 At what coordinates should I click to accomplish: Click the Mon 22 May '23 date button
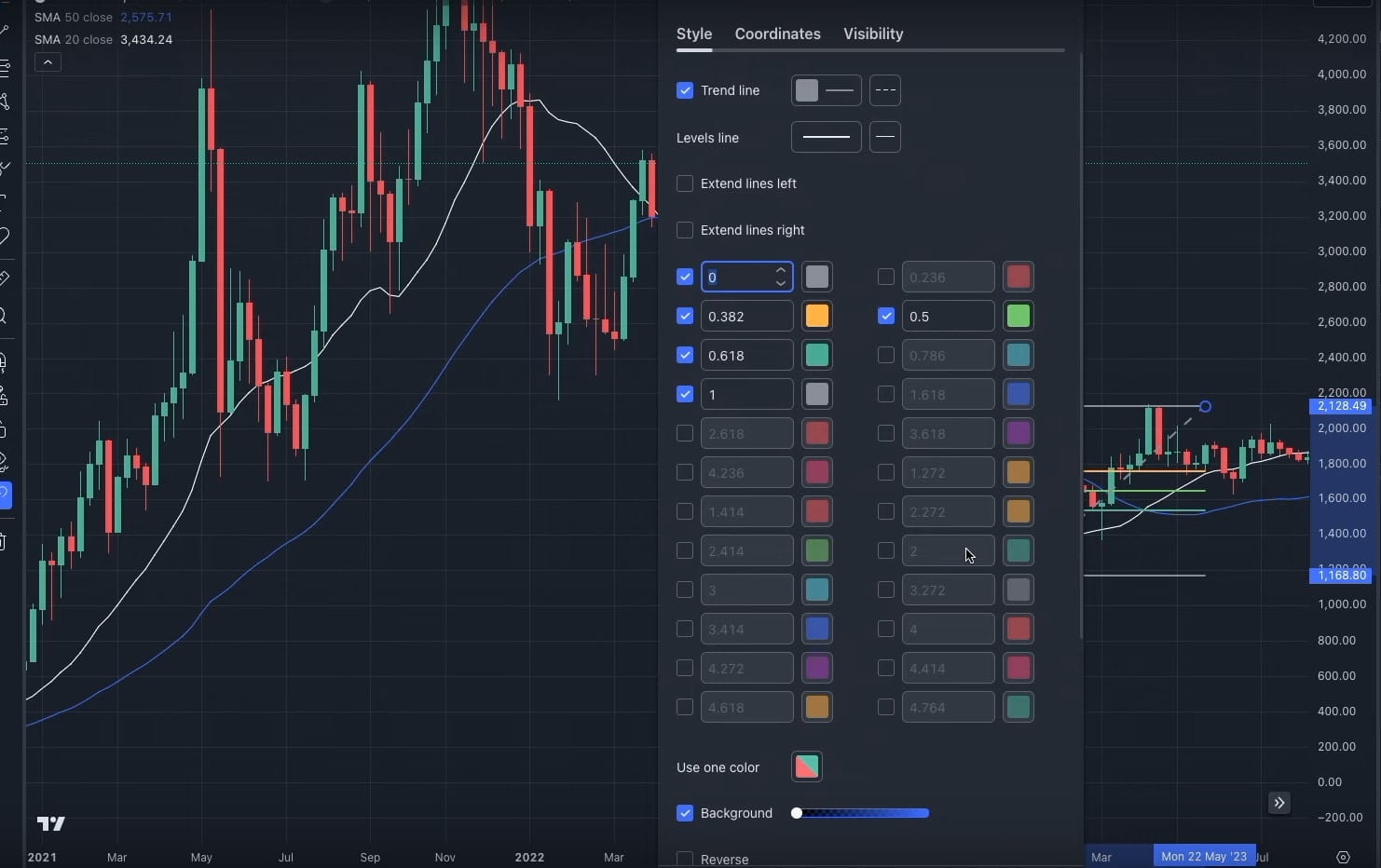pyautogui.click(x=1203, y=856)
